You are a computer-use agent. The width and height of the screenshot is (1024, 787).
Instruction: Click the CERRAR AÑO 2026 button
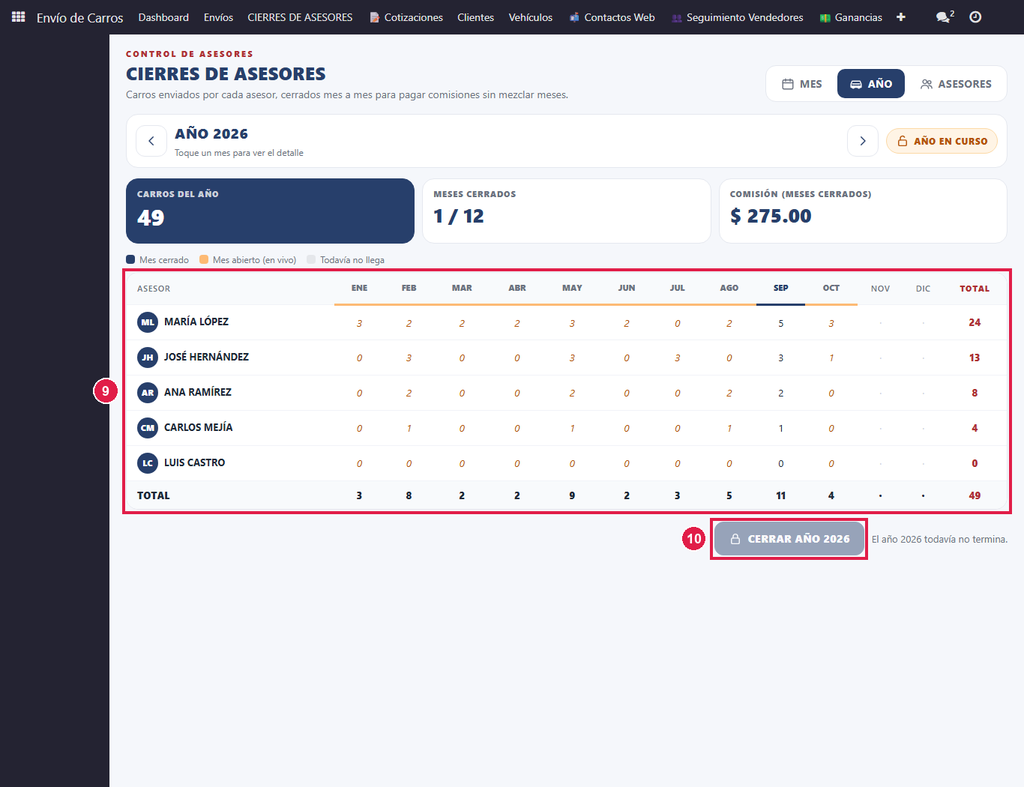[789, 539]
